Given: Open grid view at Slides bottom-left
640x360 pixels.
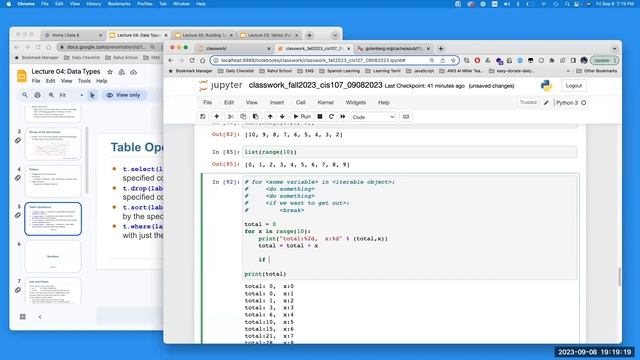Looking at the screenshot, I should coord(23,317).
